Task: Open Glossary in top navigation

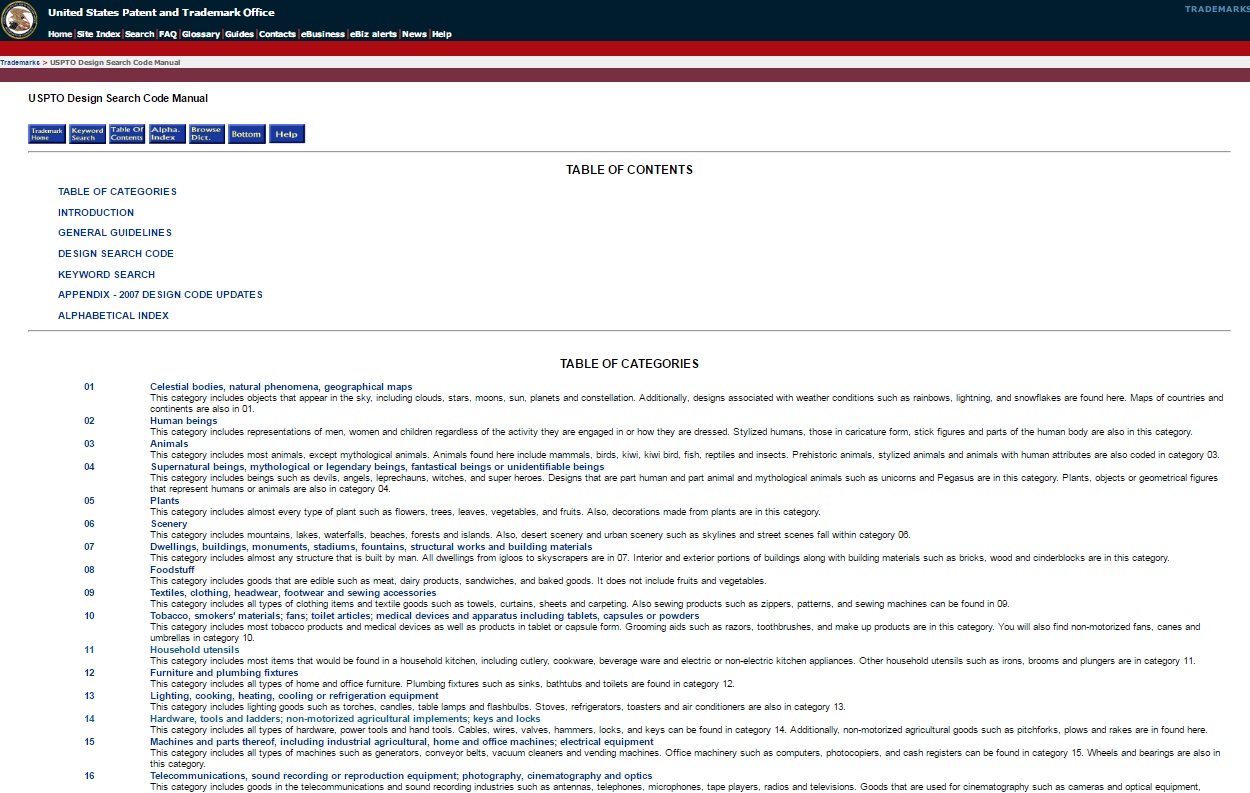Action: [201, 34]
